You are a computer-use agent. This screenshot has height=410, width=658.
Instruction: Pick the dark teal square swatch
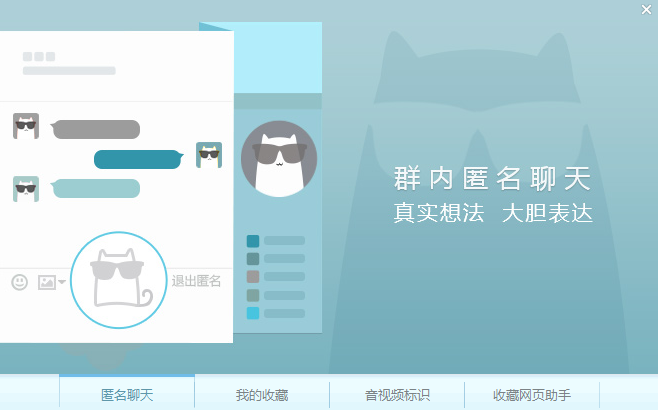click(x=253, y=241)
